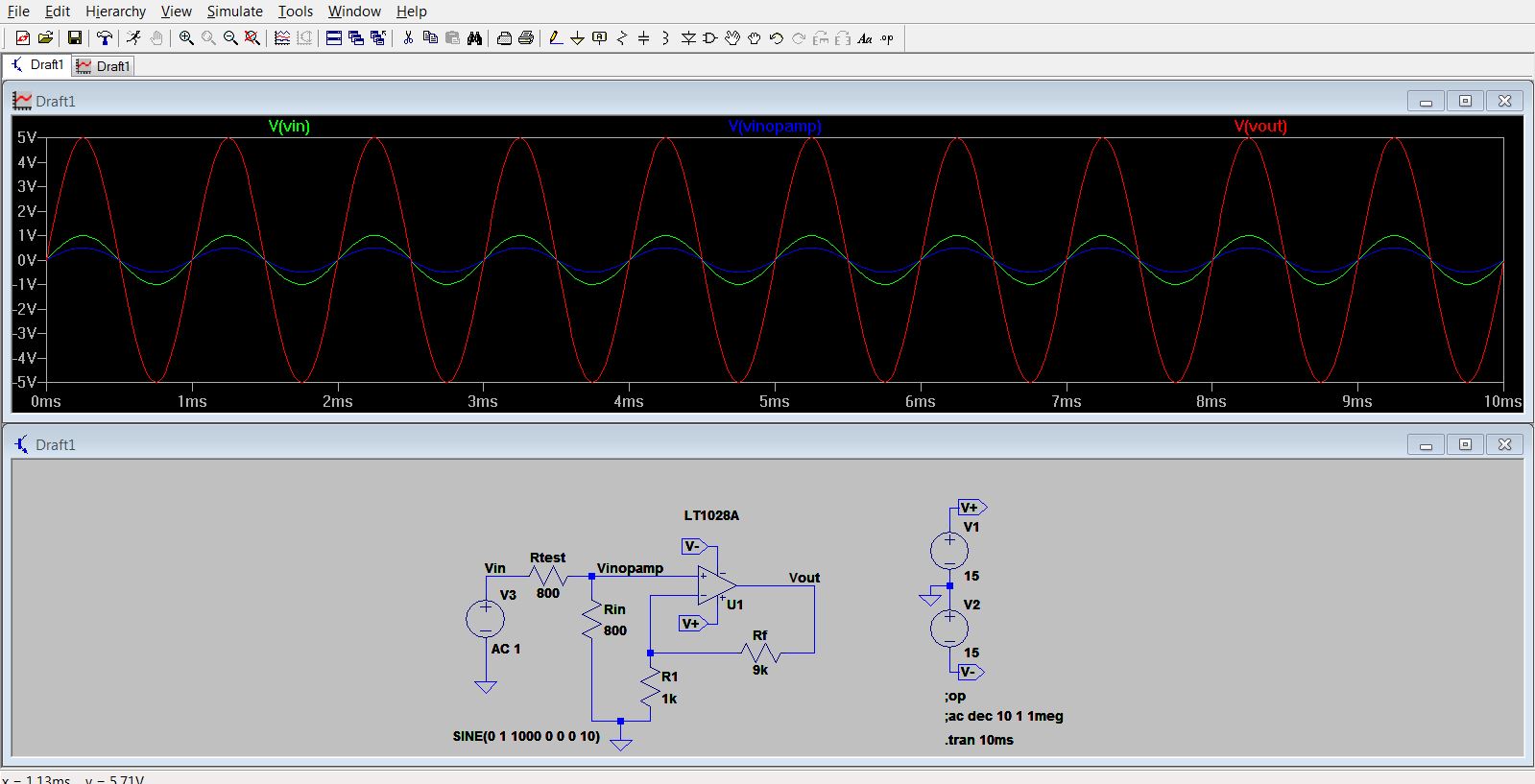Click the green V(vin) trace label
The image size is (1535, 784).
[289, 126]
